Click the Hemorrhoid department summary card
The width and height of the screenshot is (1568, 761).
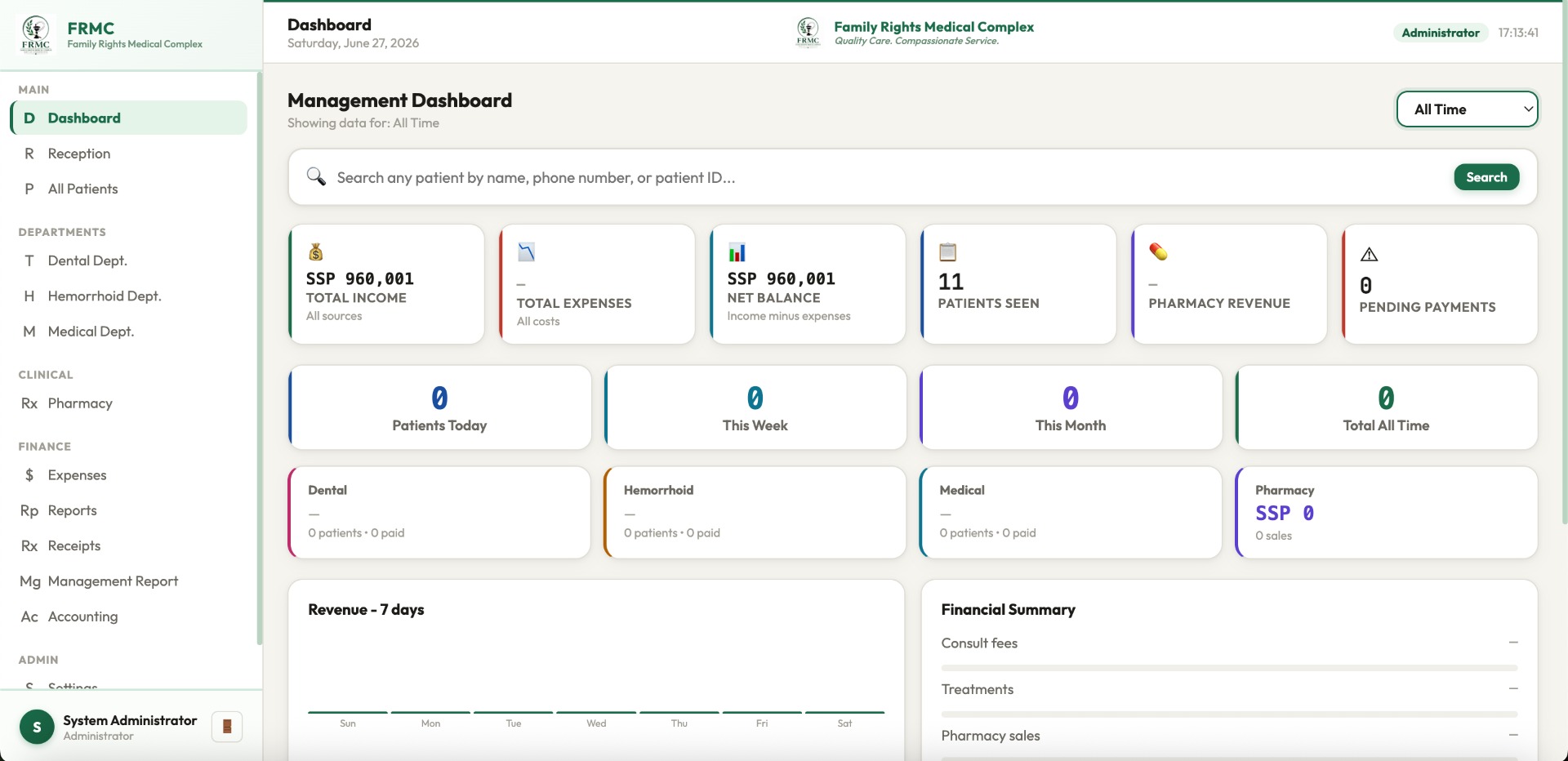point(755,512)
